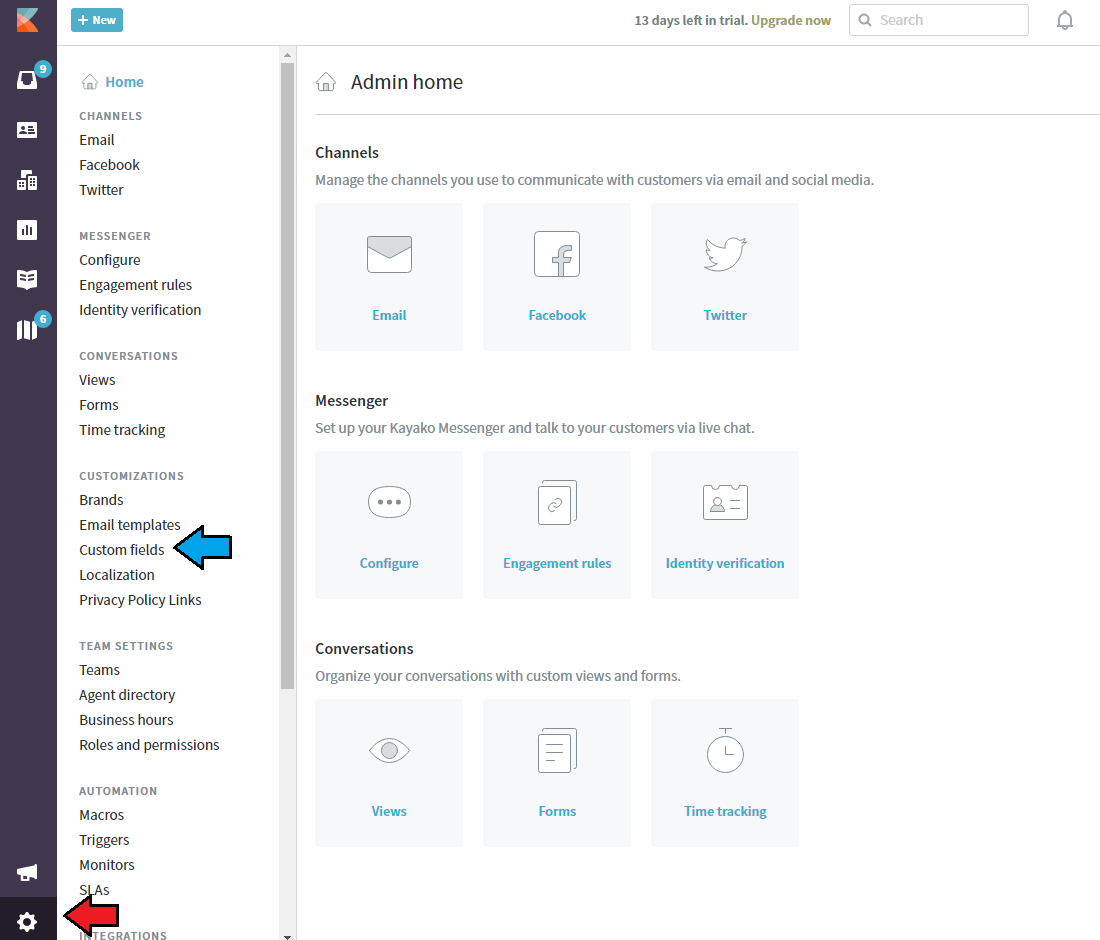This screenshot has height=940, width=1100.
Task: Click the megaphone announcements icon
Action: [27, 873]
